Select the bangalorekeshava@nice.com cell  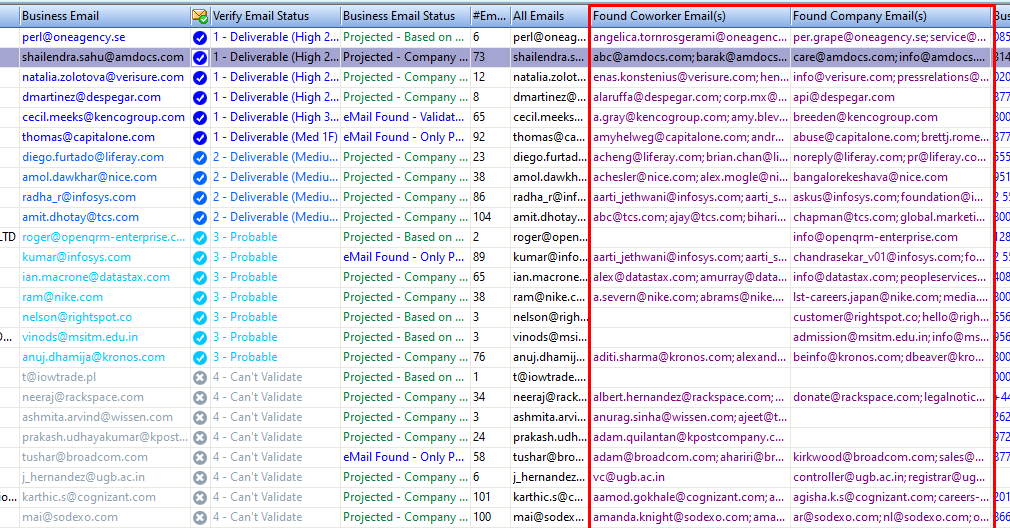tap(891, 177)
